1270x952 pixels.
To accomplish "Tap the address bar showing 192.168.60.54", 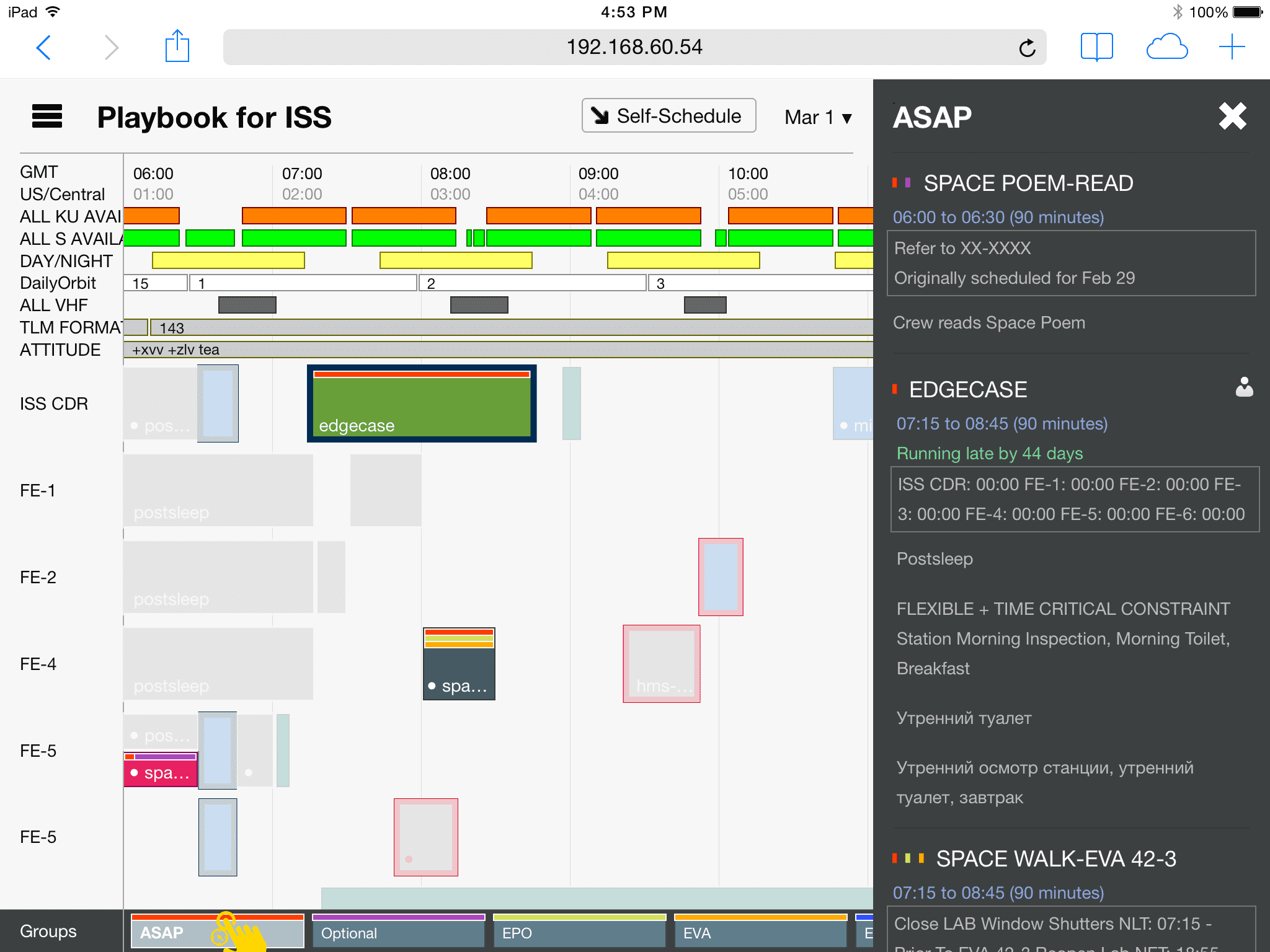I will pos(634,47).
